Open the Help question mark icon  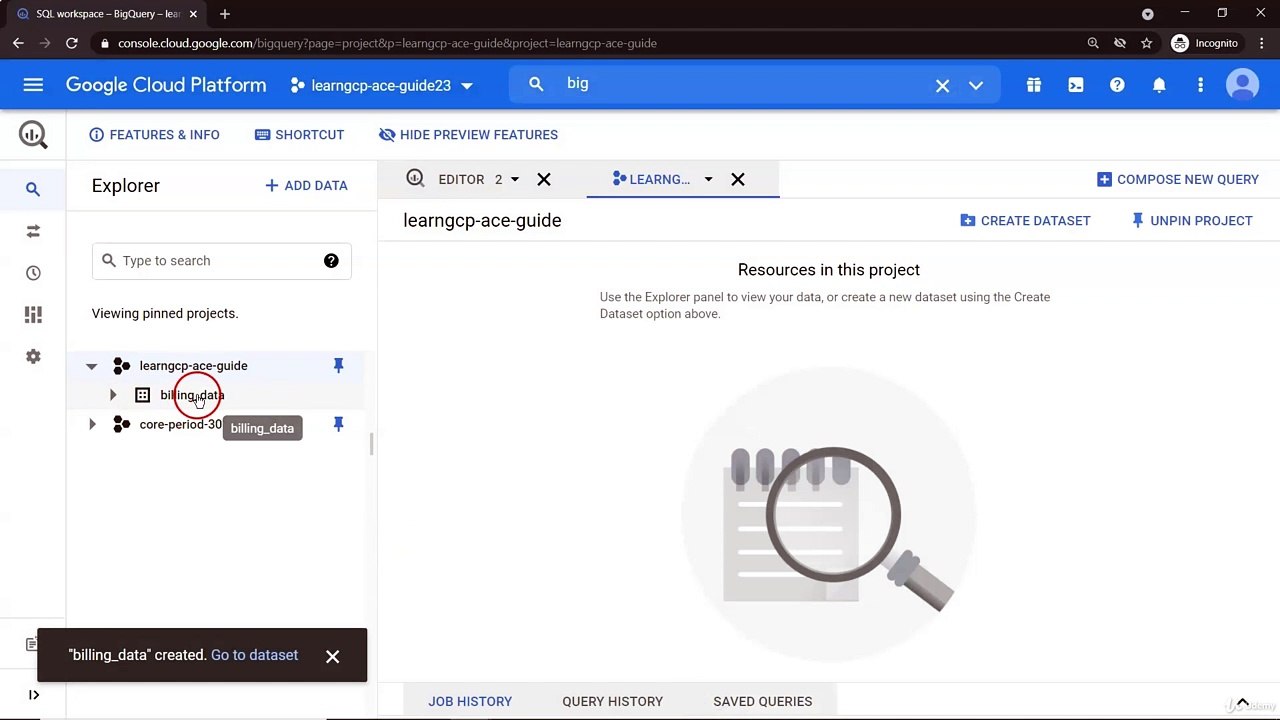pyautogui.click(x=1117, y=85)
